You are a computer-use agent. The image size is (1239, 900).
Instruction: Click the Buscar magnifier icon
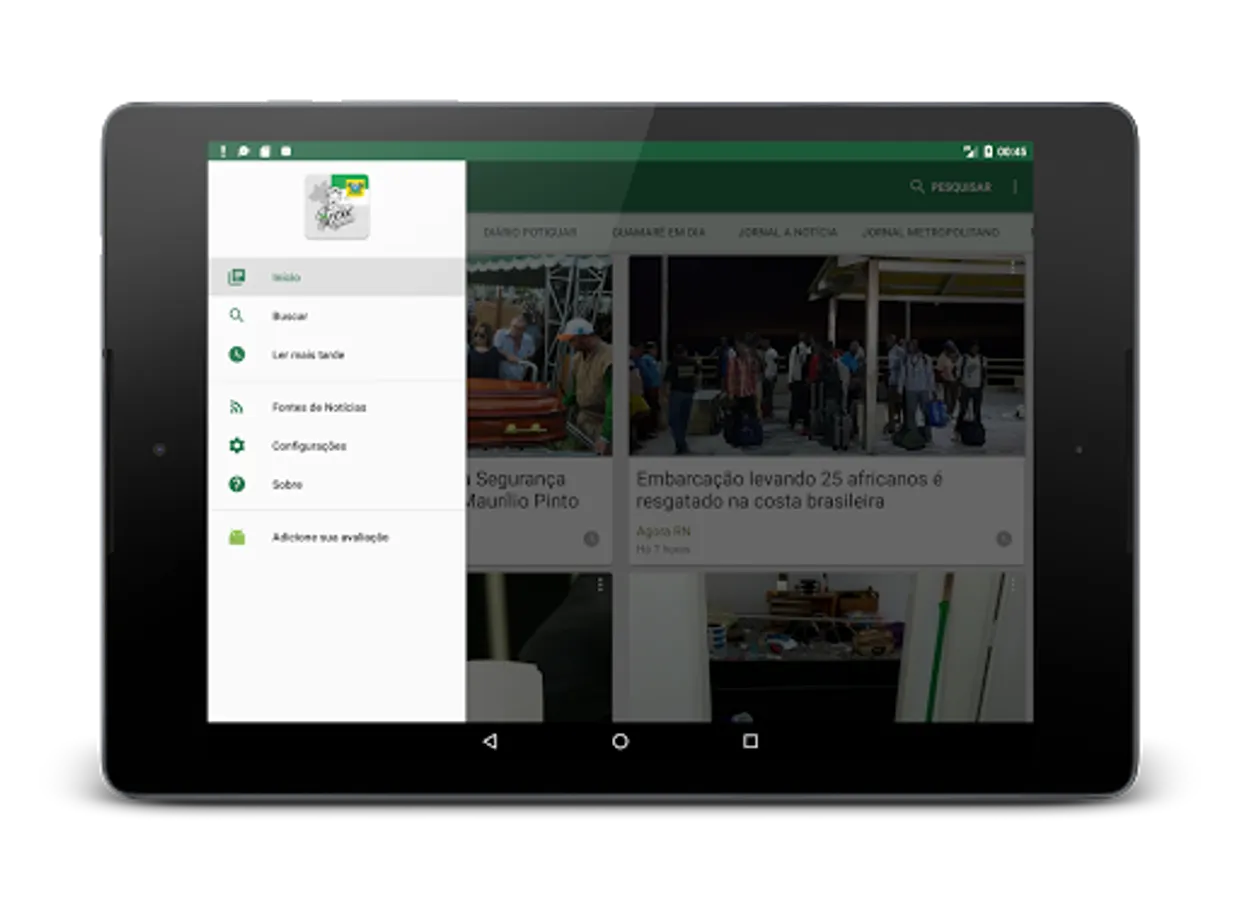[x=236, y=316]
